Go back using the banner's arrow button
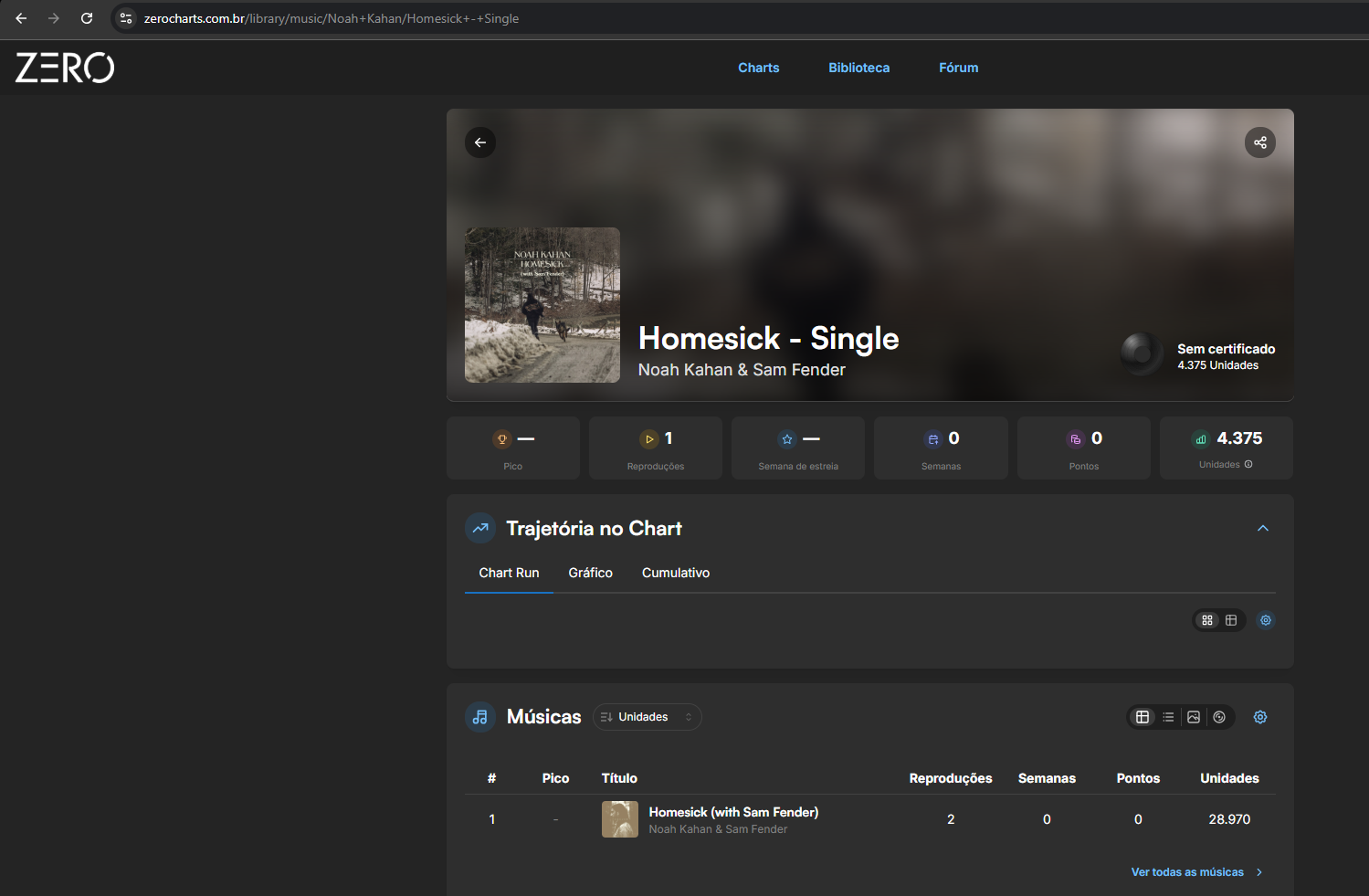1369x896 pixels. pos(480,142)
